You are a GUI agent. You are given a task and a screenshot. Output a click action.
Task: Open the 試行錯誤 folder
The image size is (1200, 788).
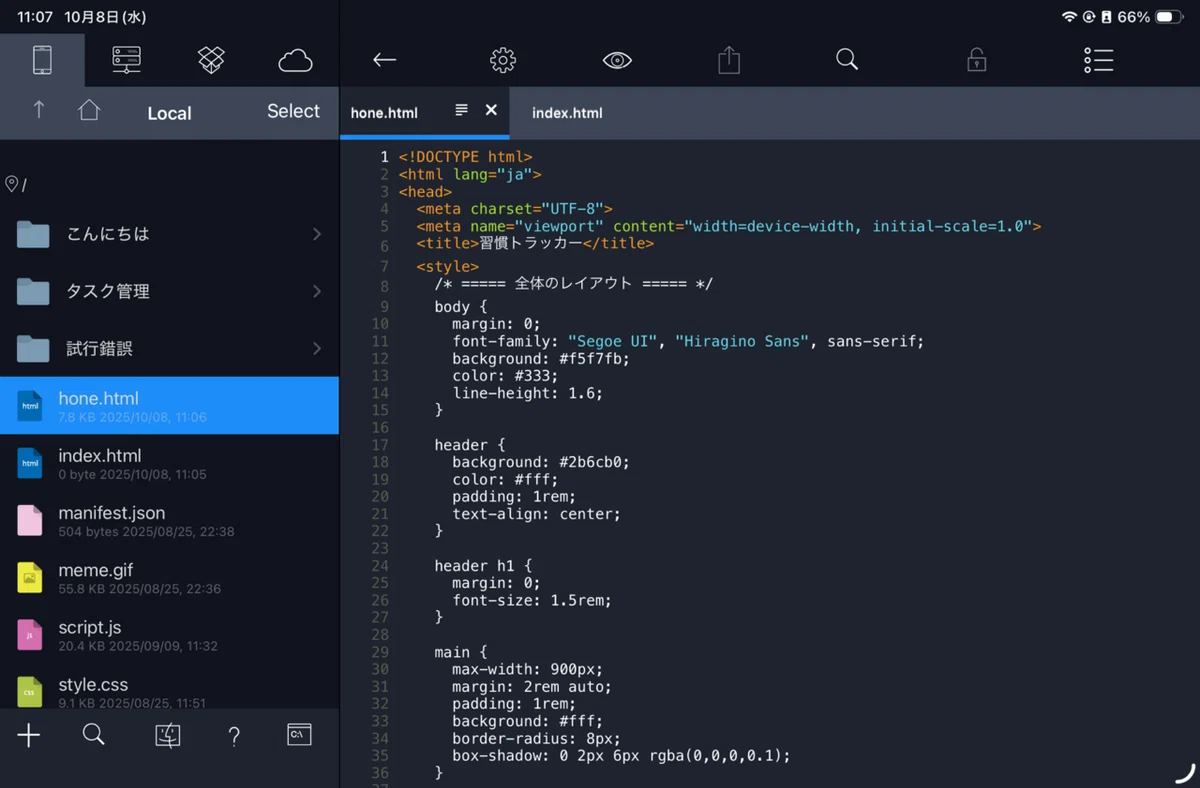(169, 348)
